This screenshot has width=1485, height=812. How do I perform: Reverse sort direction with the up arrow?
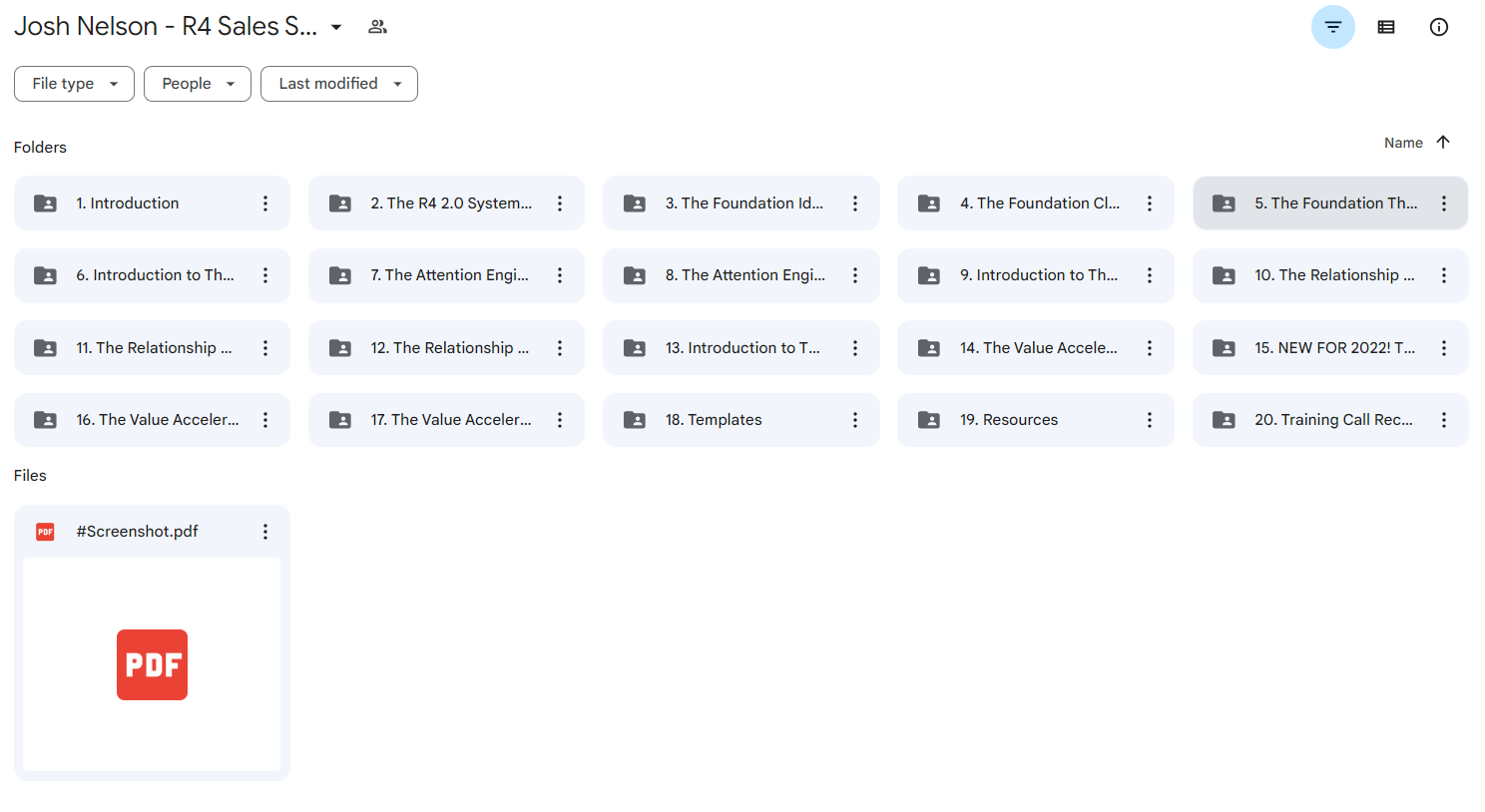[x=1443, y=143]
